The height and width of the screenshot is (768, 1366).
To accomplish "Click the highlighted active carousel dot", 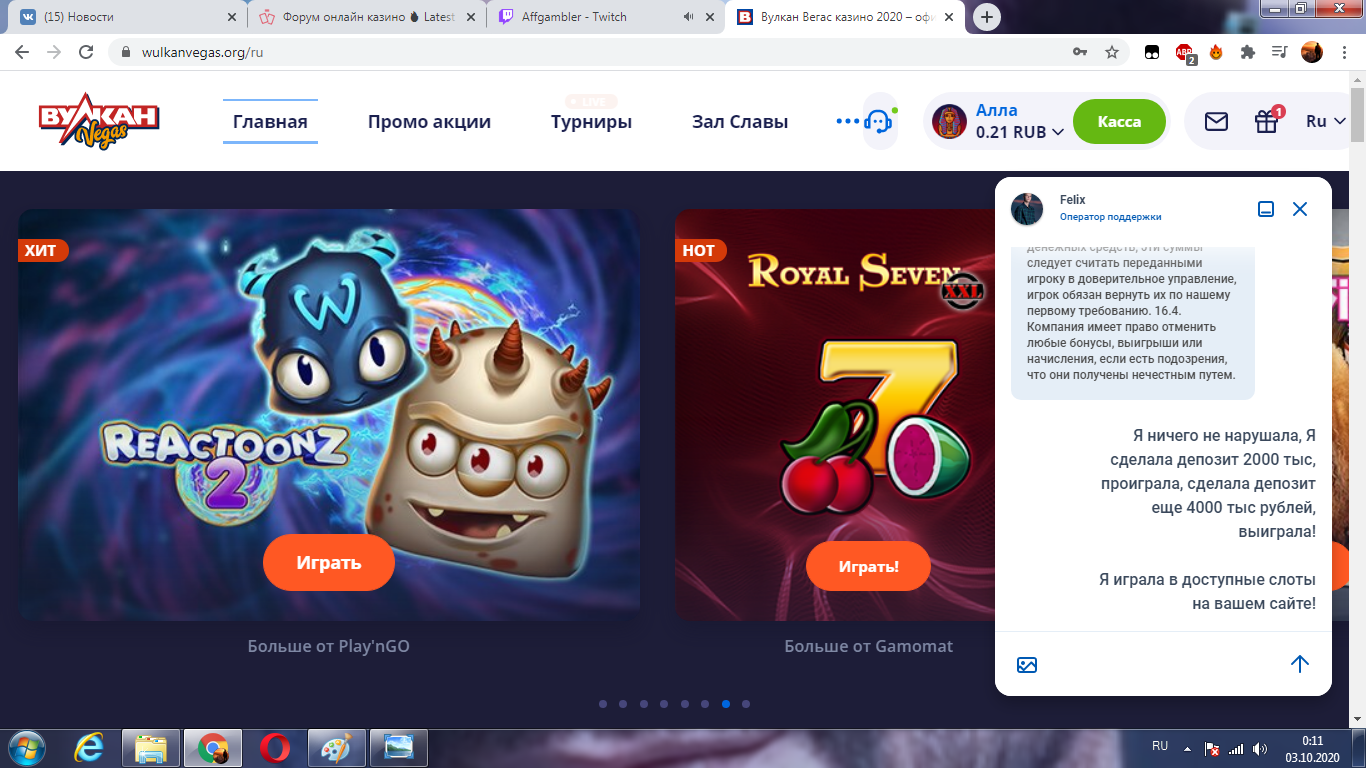I will click(x=726, y=704).
